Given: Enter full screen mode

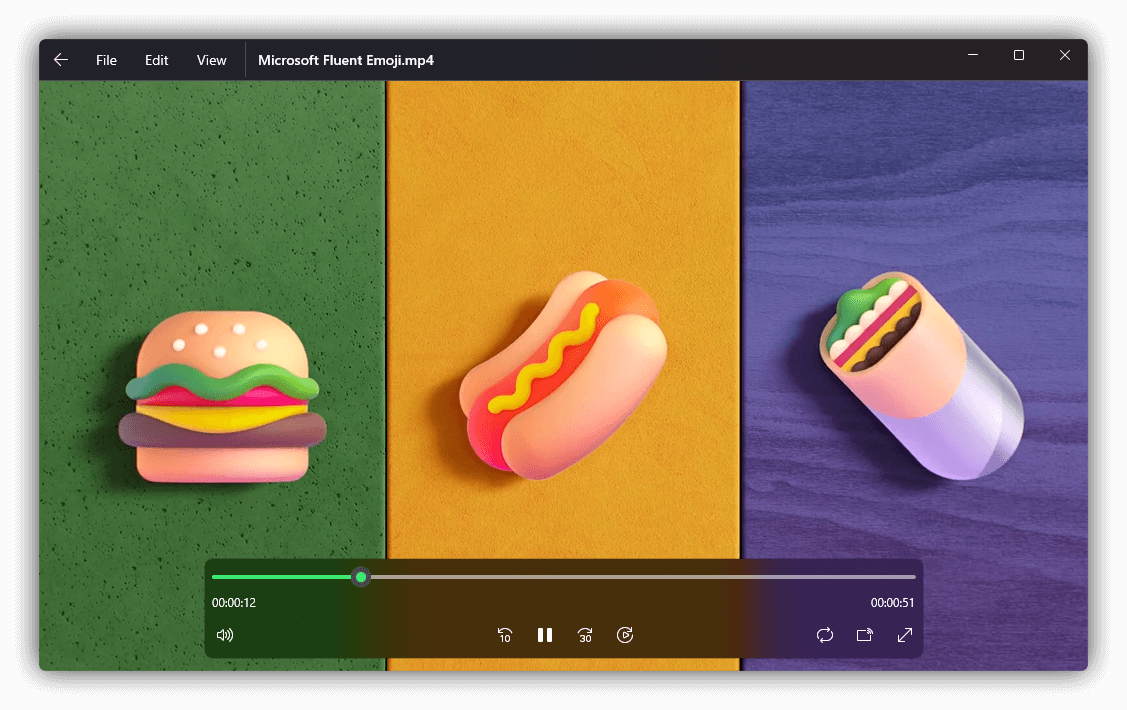Looking at the screenshot, I should click(905, 635).
